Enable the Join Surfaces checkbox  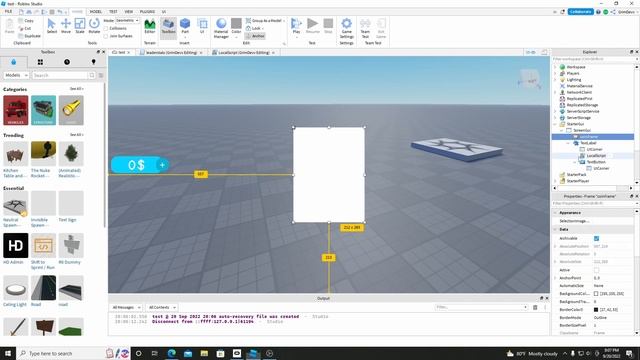(106, 36)
